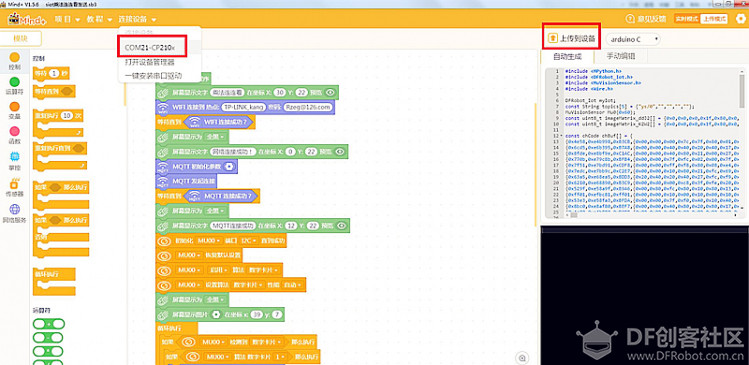Switch to the 手动编辑 code tab
The height and width of the screenshot is (365, 749).
click(x=621, y=56)
